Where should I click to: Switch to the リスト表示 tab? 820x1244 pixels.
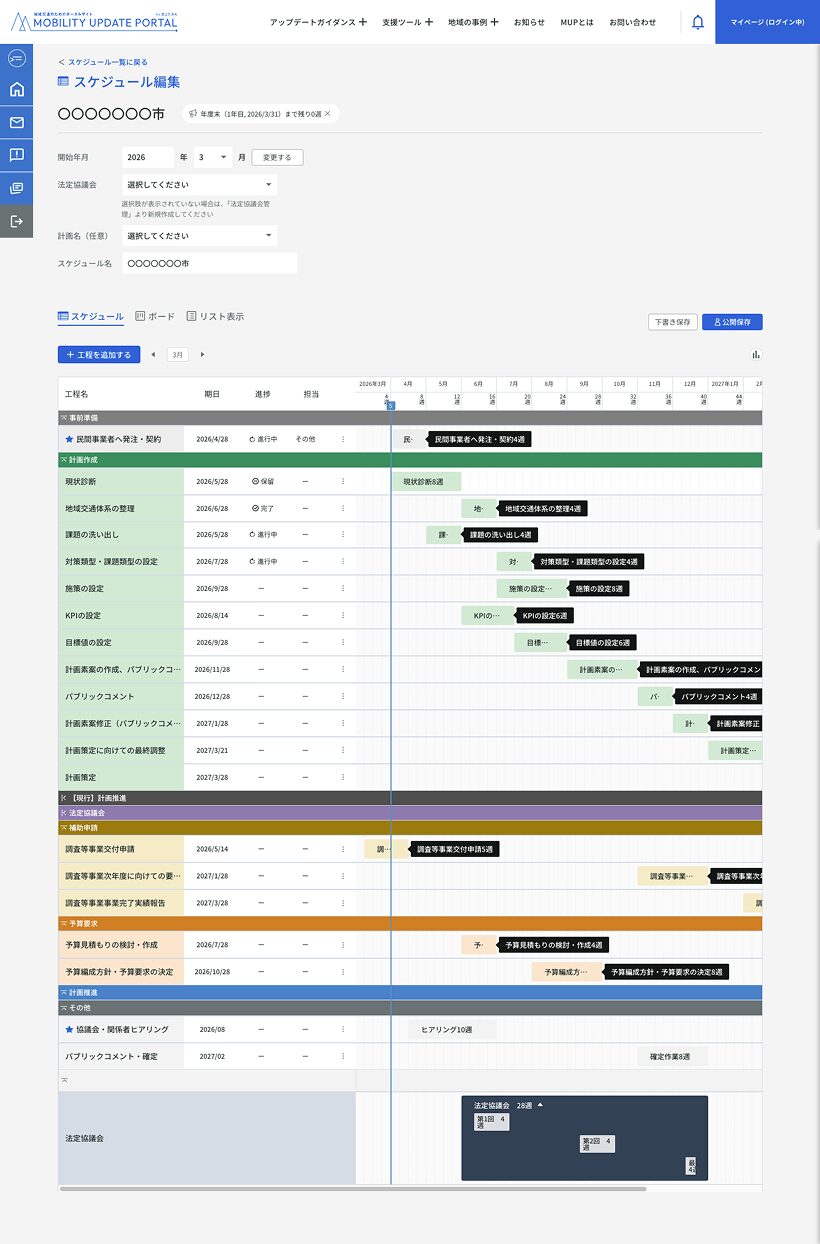(215, 317)
